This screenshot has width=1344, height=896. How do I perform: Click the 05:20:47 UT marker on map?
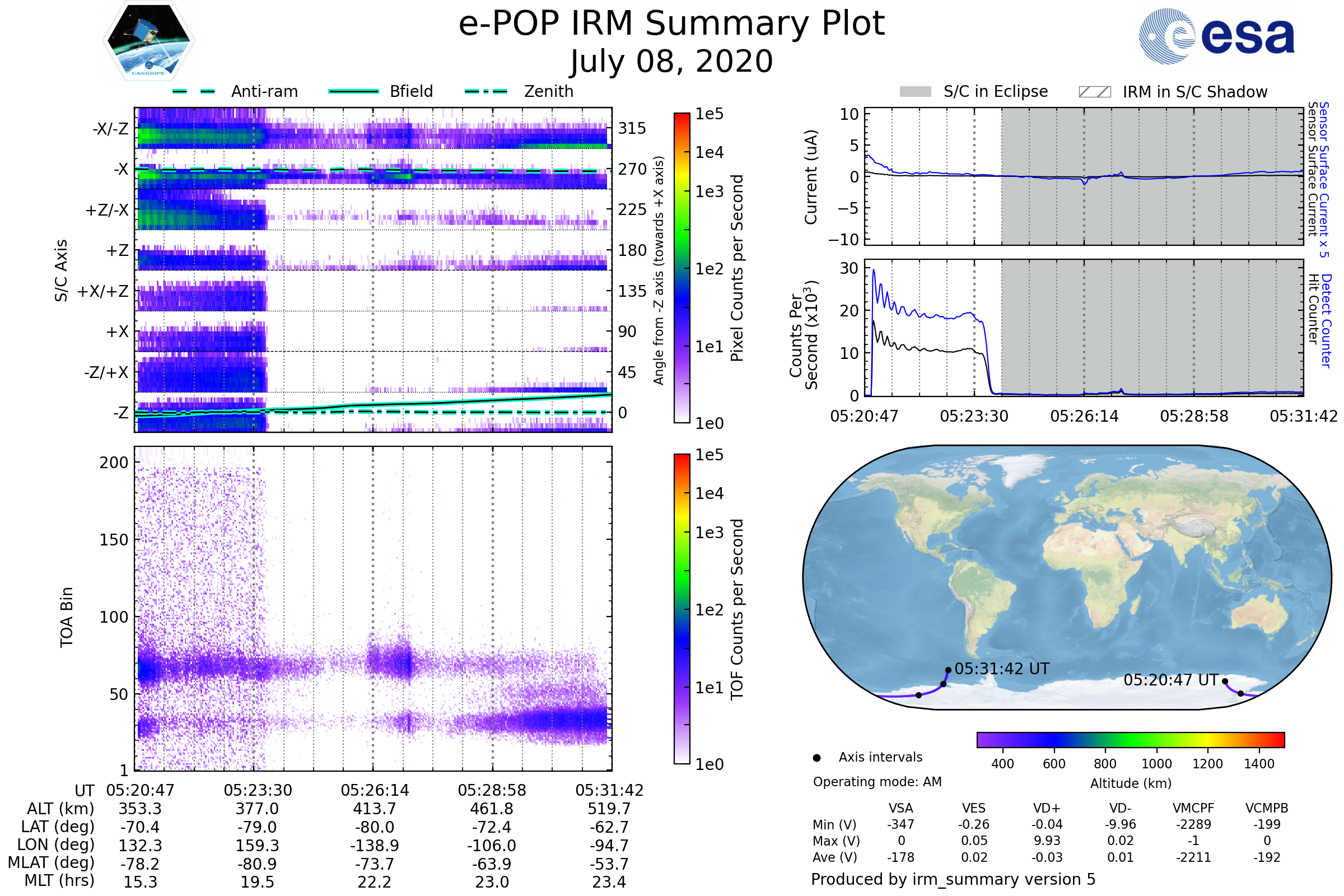(x=1225, y=681)
